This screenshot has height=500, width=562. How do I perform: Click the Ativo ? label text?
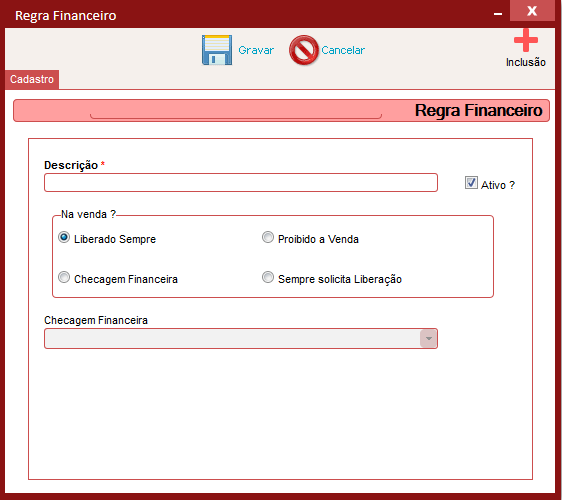pyautogui.click(x=498, y=185)
